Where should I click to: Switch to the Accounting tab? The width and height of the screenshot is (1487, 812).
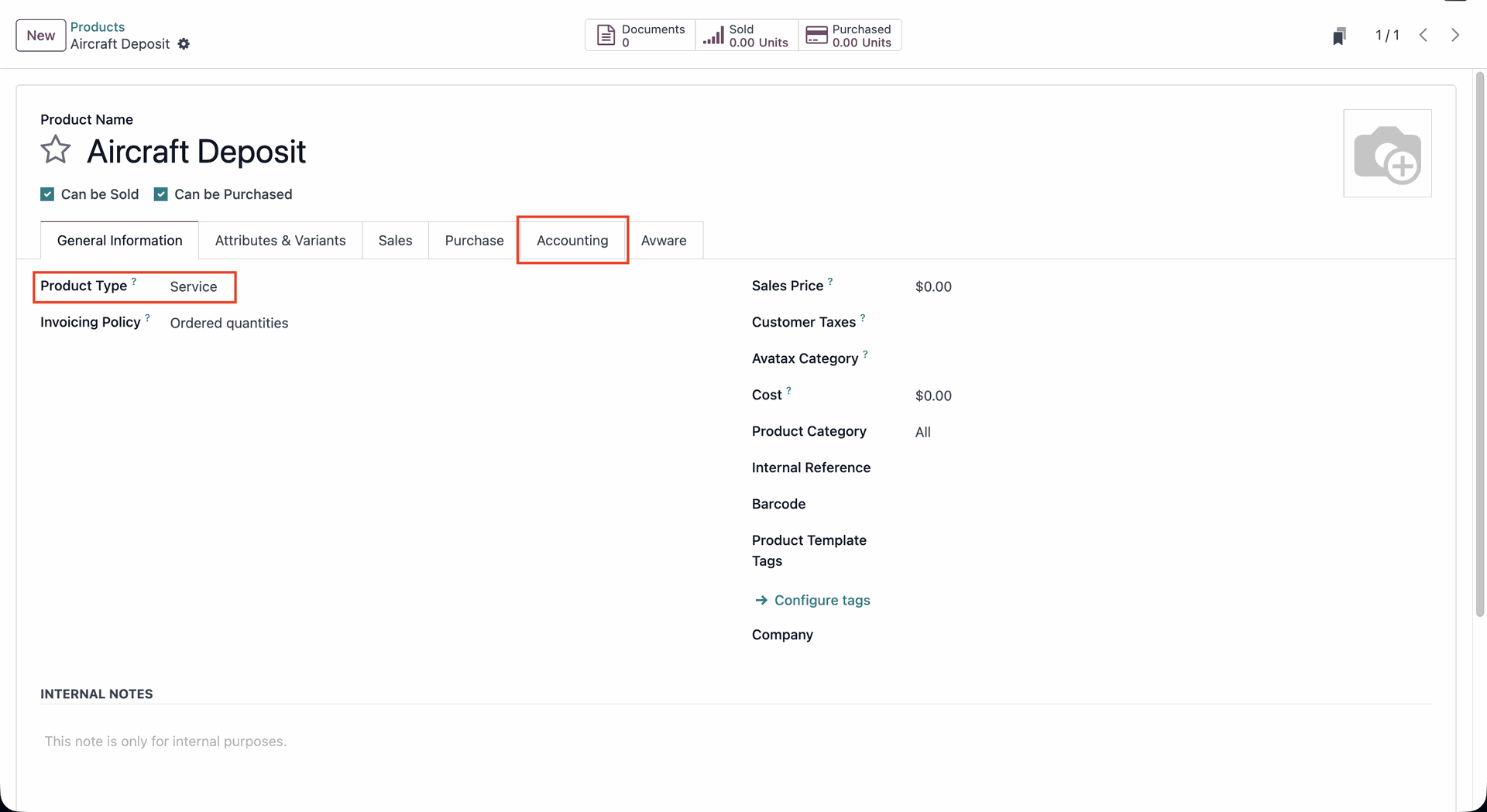pos(572,241)
